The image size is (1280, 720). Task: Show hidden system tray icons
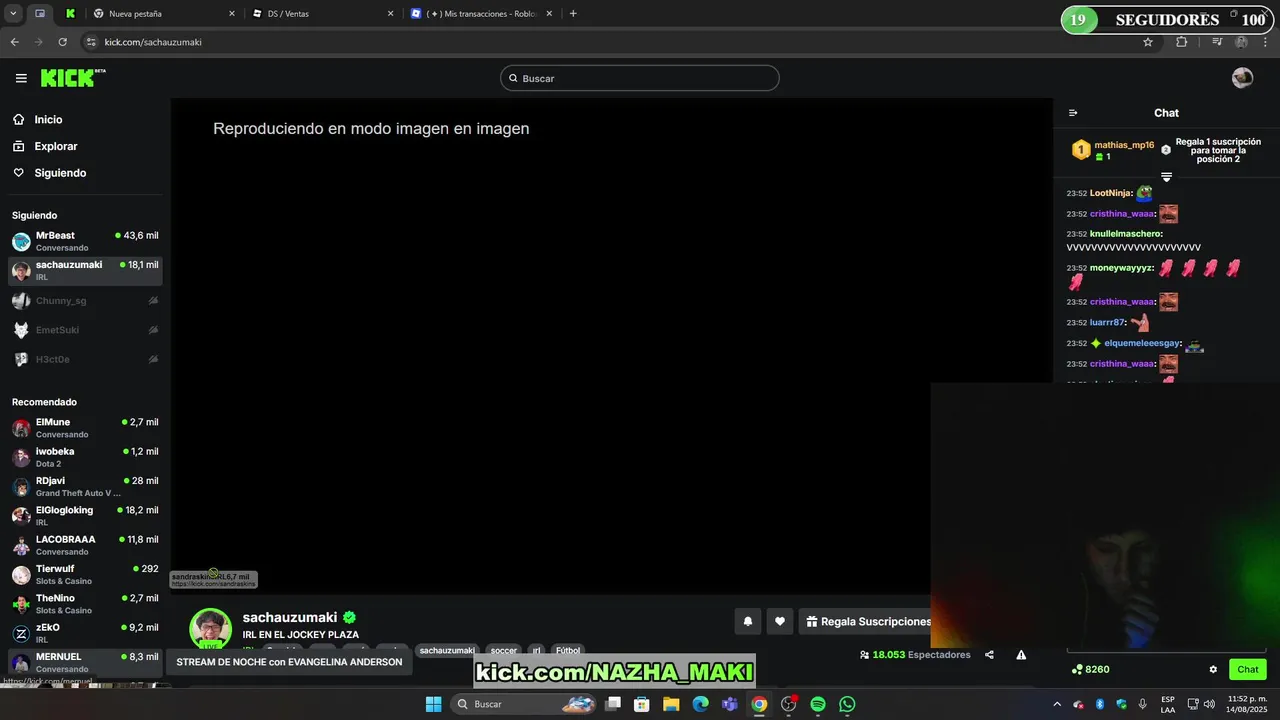click(1057, 704)
